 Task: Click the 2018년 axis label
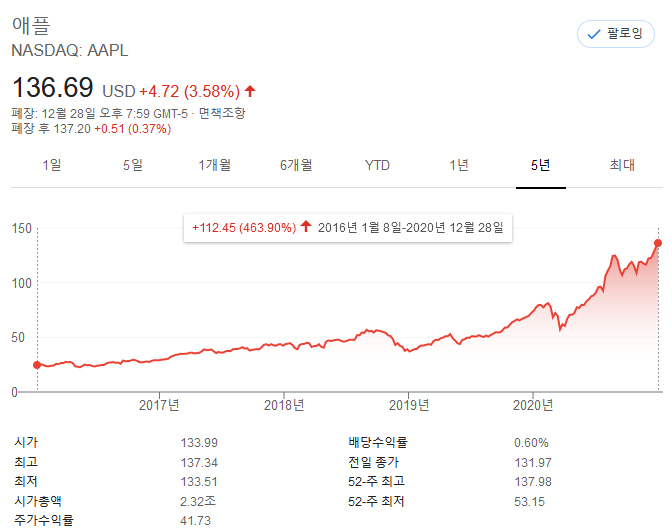(284, 405)
